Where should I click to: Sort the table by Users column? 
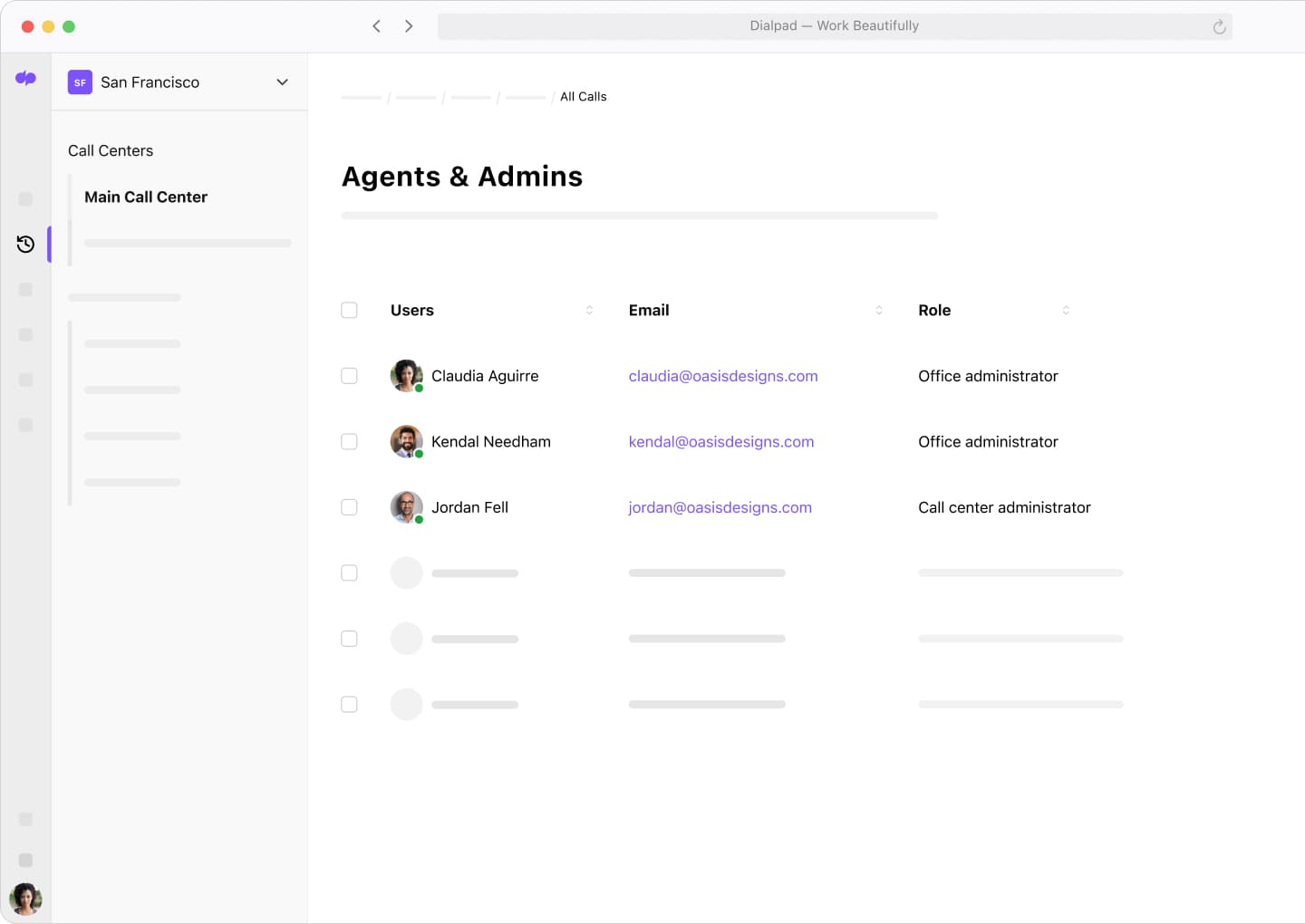[x=589, y=310]
